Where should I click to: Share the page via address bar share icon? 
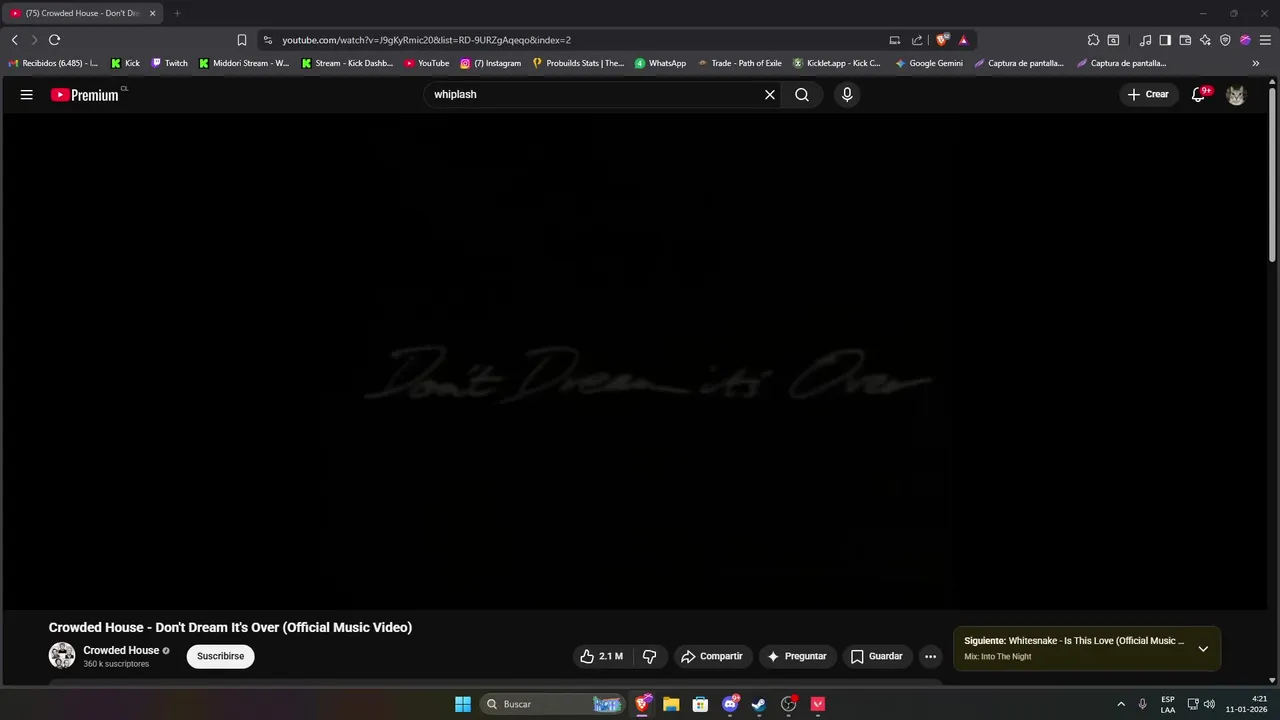coord(917,40)
